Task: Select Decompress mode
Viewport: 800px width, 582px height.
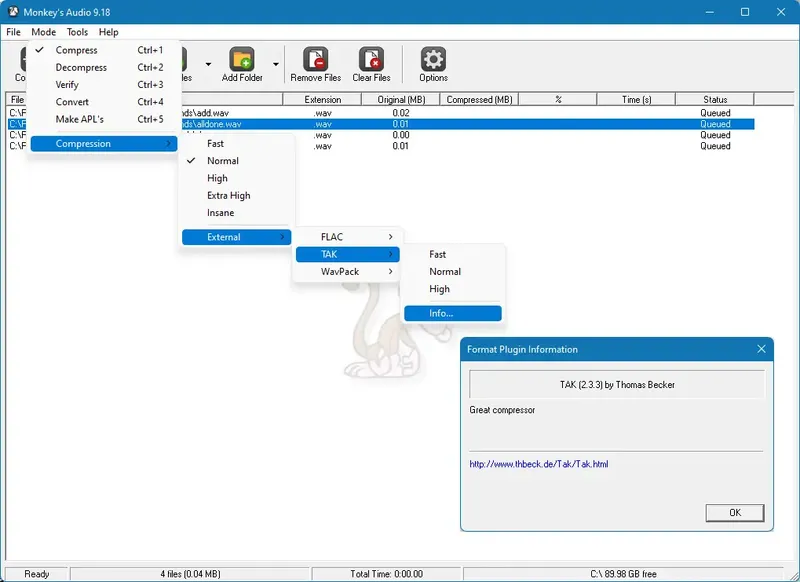Action: point(104,67)
